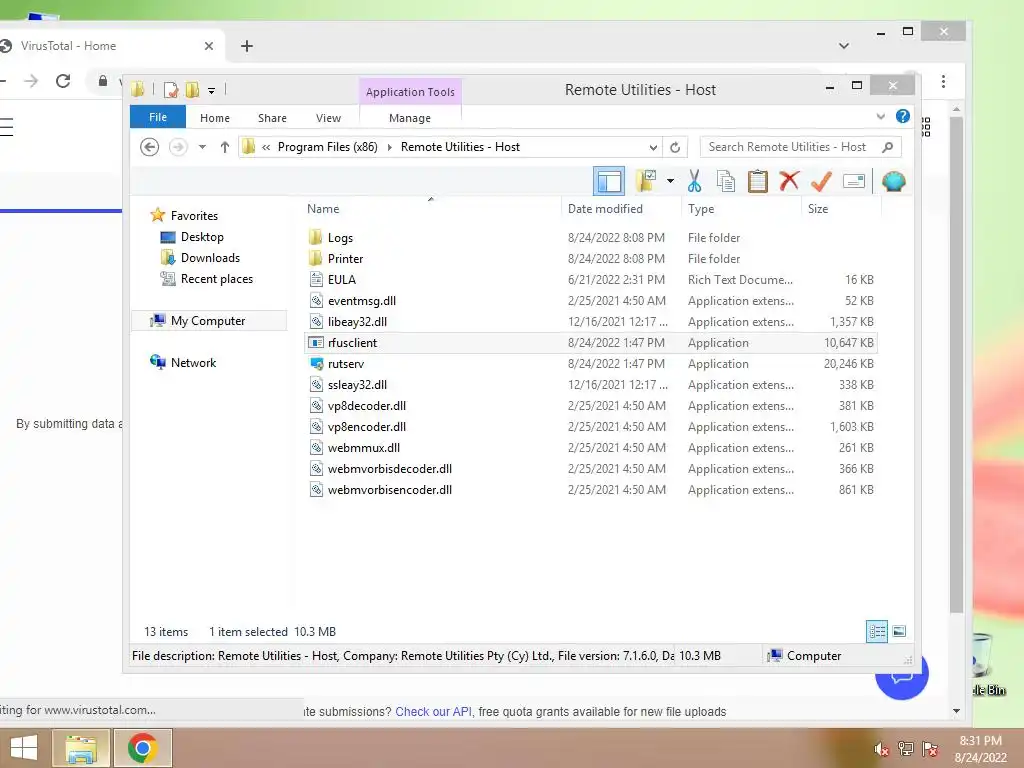Expand the ribbon with the chevron
Image resolution: width=1024 pixels, height=768 pixels.
click(x=880, y=117)
